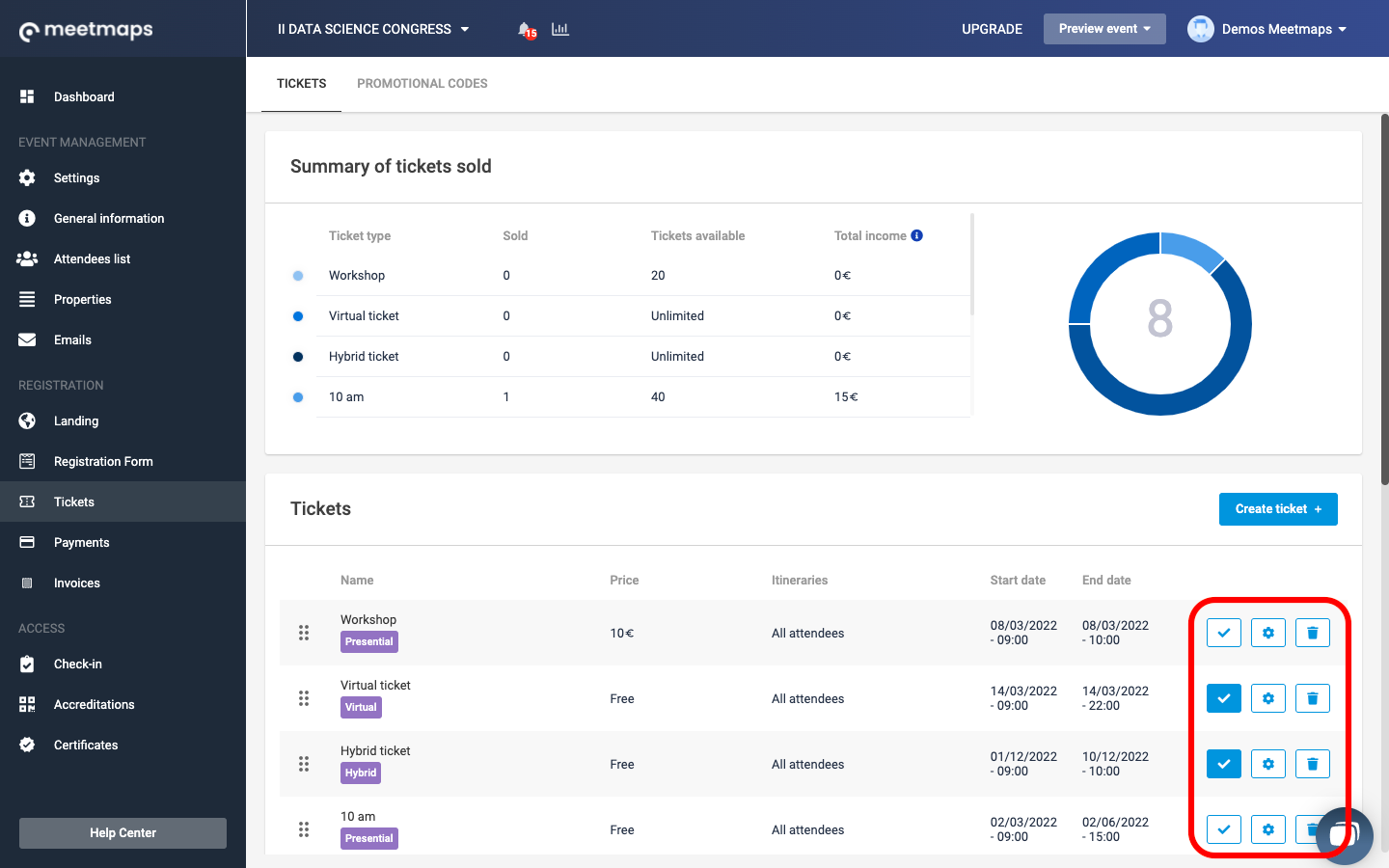Expand the Demos Meetmaps account menu
1389x868 pixels.
pyautogui.click(x=1267, y=29)
